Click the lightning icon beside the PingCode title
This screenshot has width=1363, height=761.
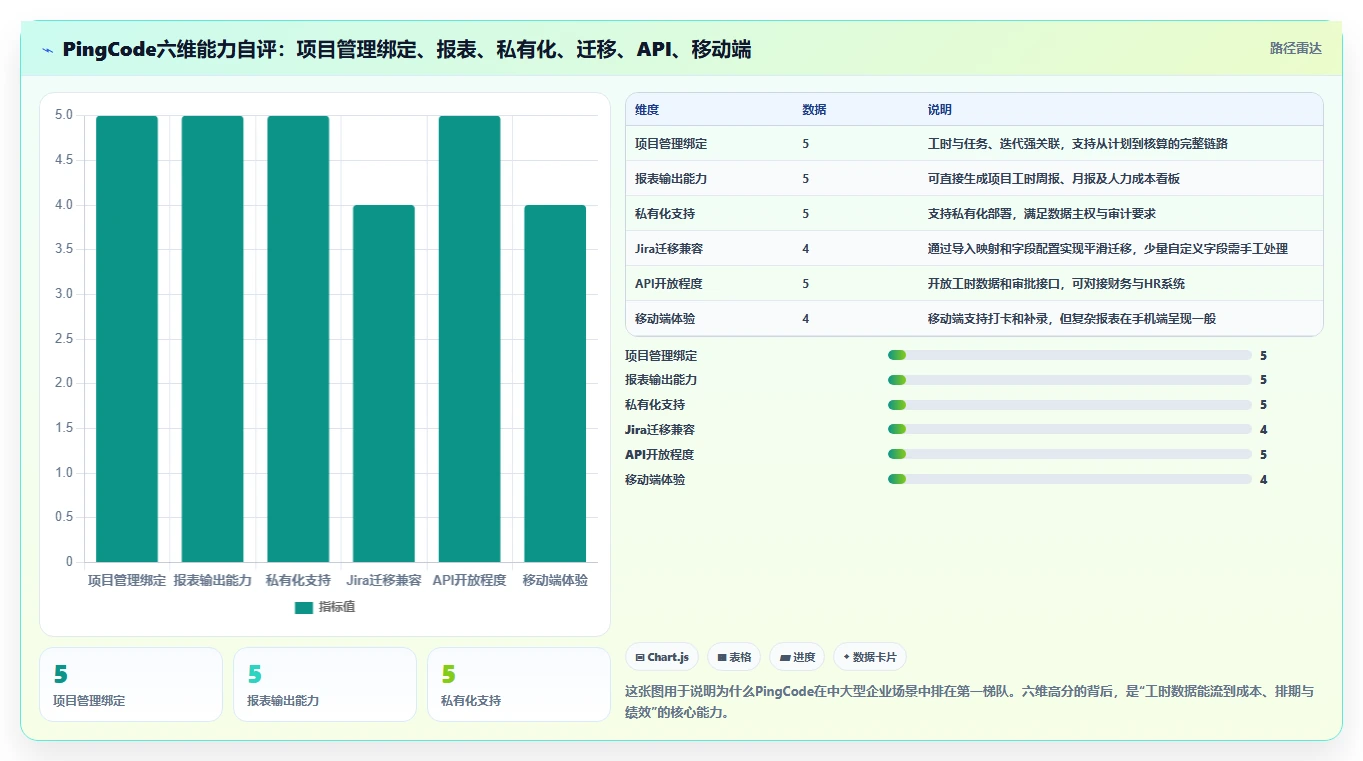pos(47,50)
